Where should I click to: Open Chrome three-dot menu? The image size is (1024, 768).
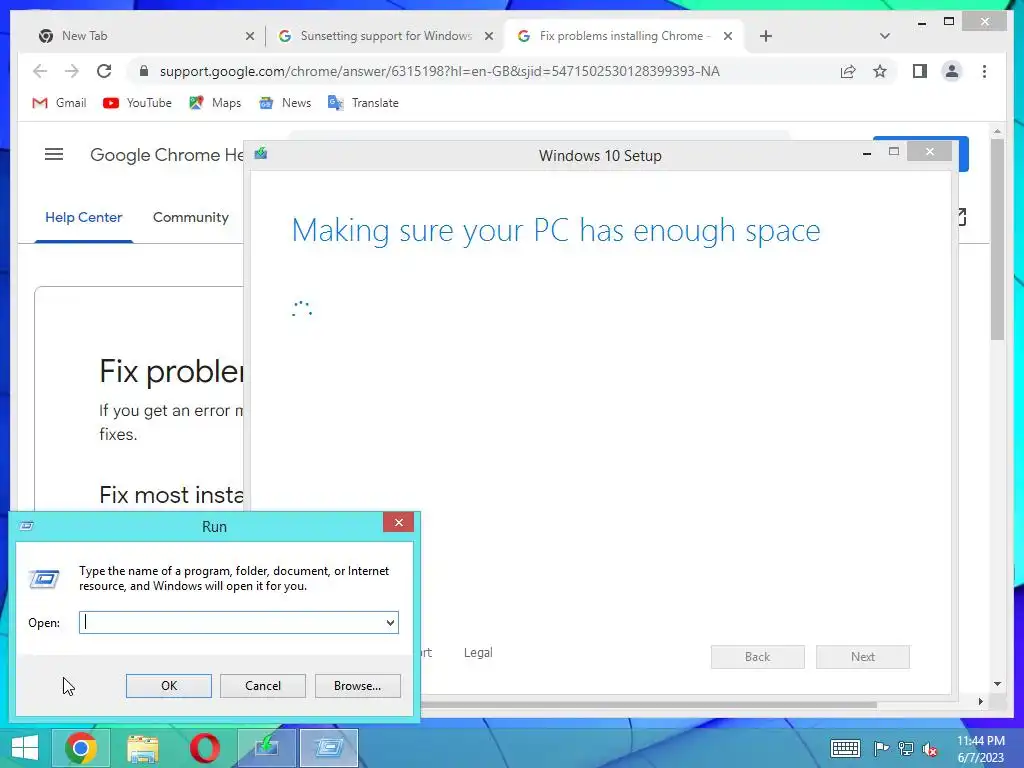coord(984,71)
